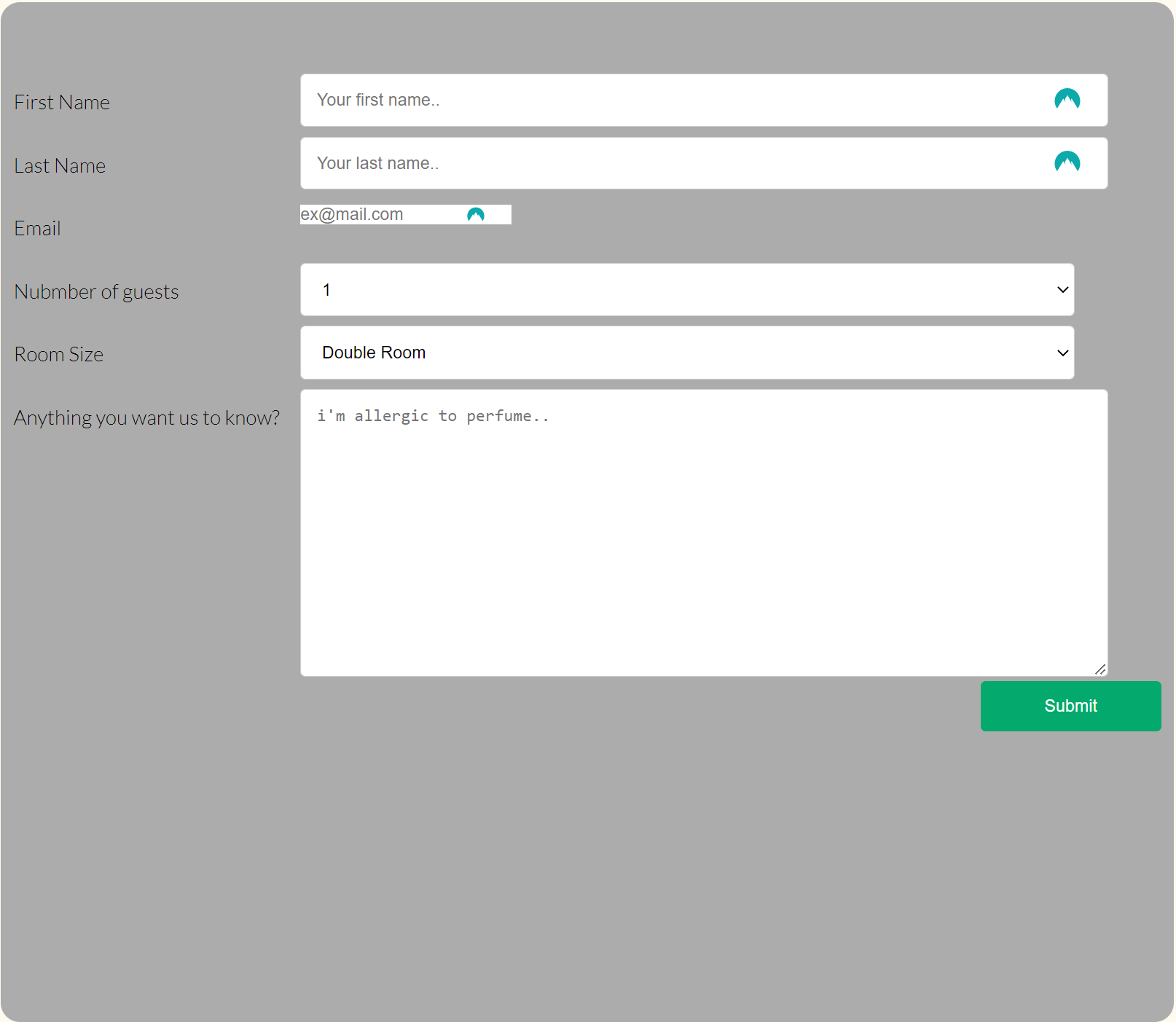Click the teal icon beside the Email input
Image resolution: width=1176 pixels, height=1022 pixels.
[476, 213]
